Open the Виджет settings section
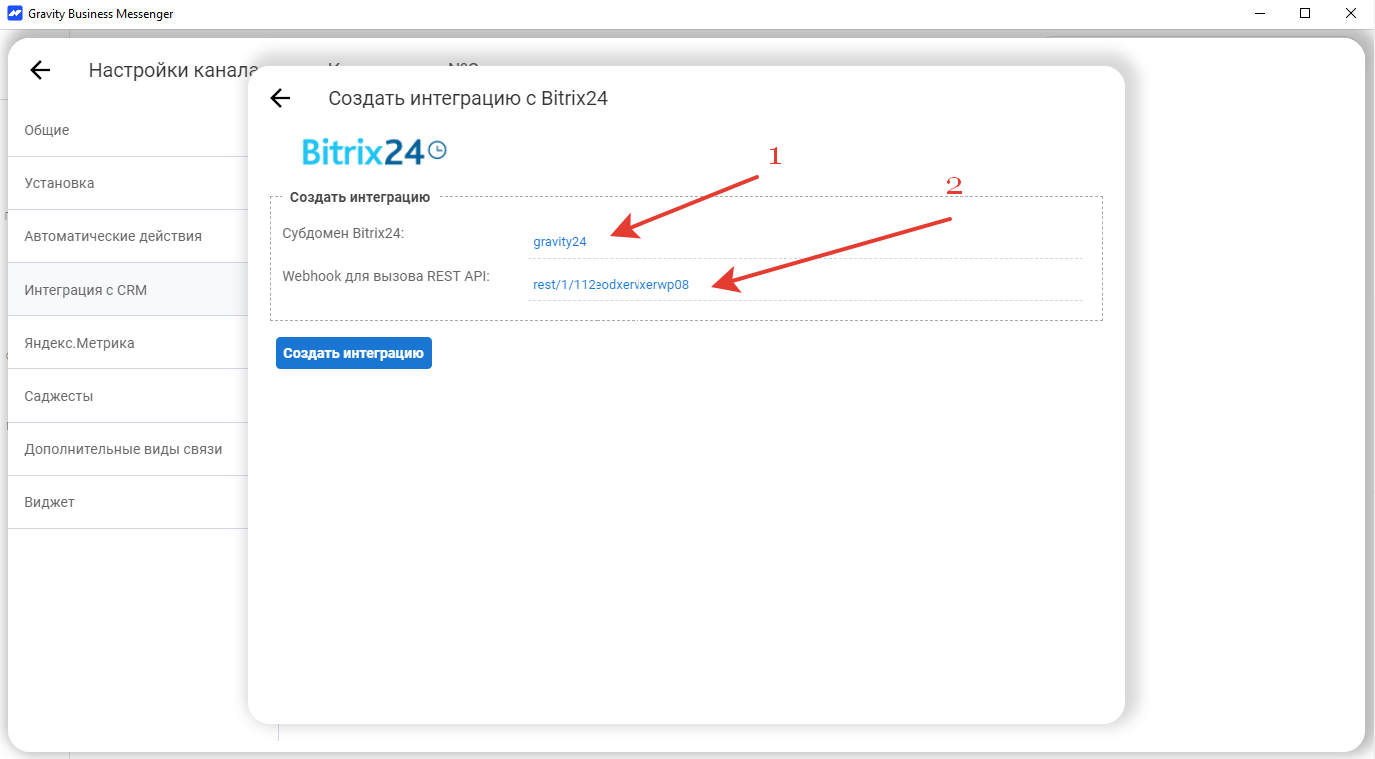This screenshot has height=759, width=1375. click(x=128, y=502)
